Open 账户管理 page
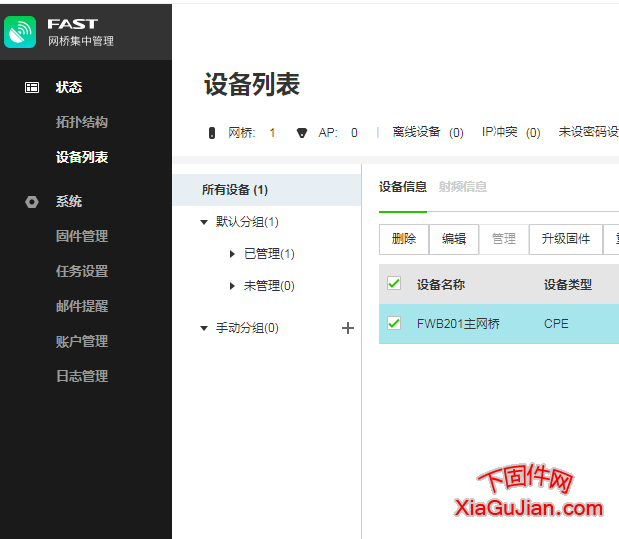The width and height of the screenshot is (619, 539). tap(82, 341)
